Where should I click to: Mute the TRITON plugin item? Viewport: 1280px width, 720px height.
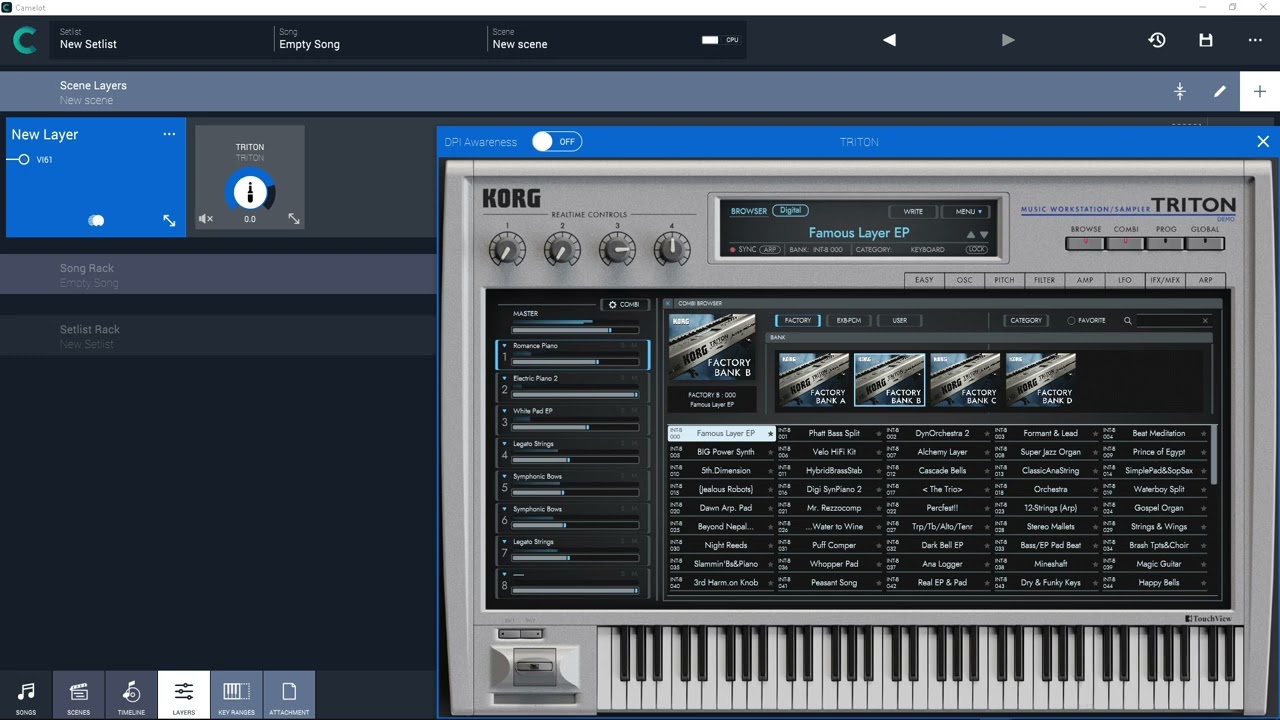tap(205, 219)
